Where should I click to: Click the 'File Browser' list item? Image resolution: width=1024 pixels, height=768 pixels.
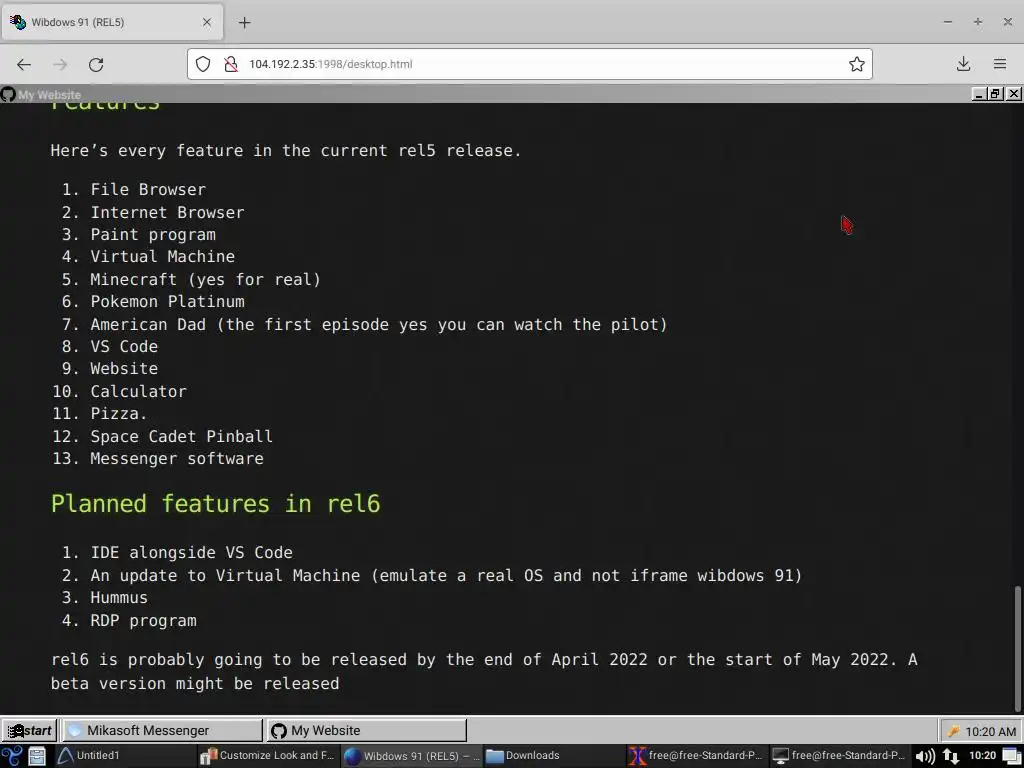click(148, 189)
